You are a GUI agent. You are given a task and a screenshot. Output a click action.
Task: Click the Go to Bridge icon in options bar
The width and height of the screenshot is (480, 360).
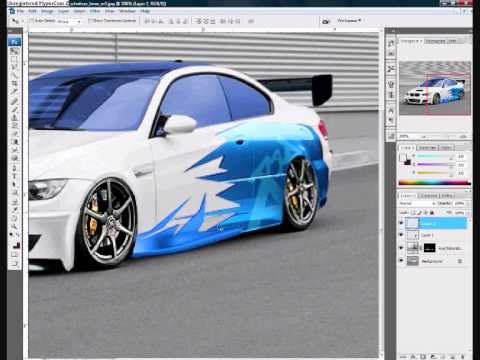[x=325, y=21]
